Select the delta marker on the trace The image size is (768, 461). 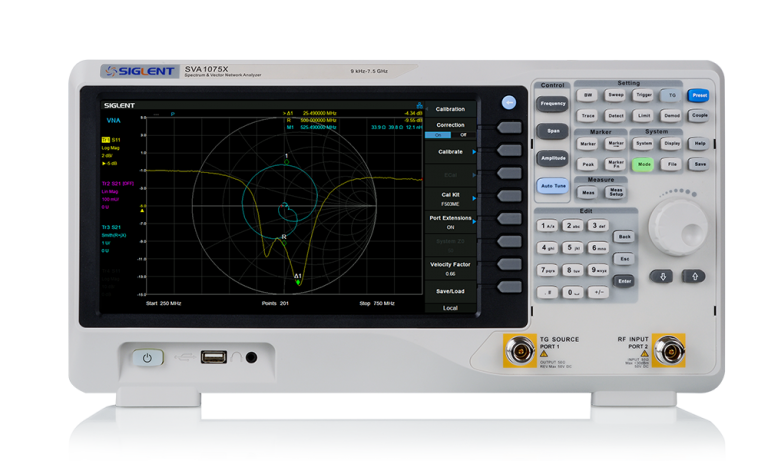297,282
